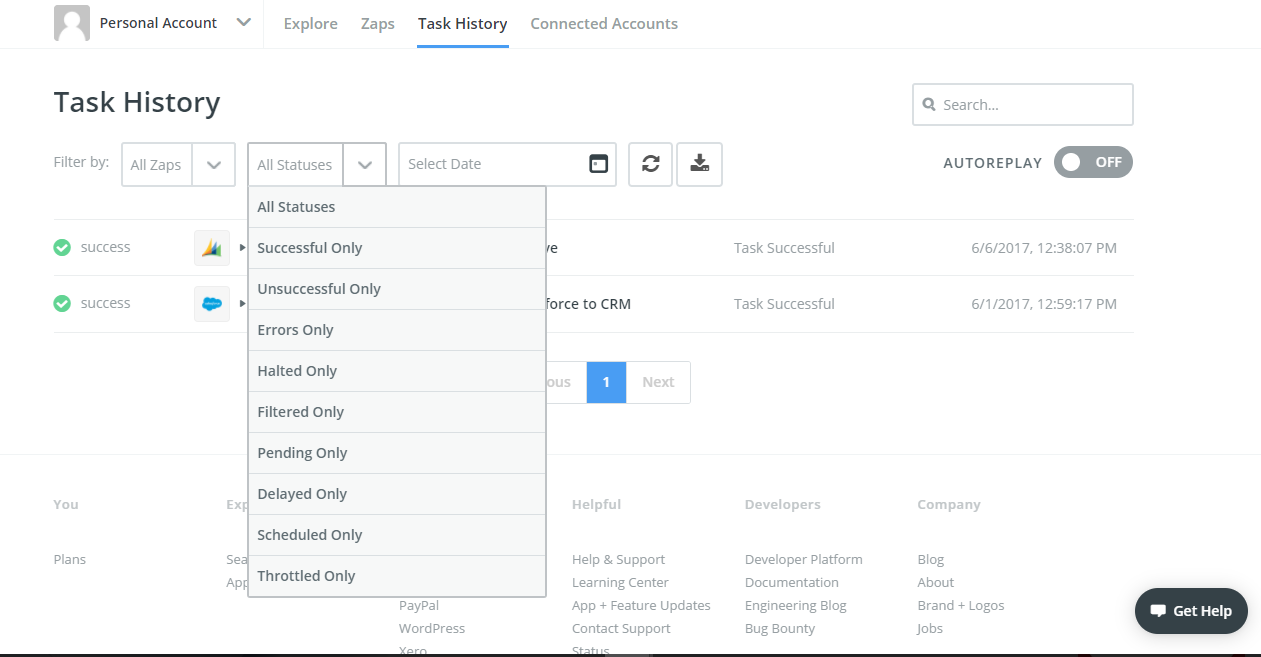Select Halted Only status
Screen dimensions: 1261x657
397,371
